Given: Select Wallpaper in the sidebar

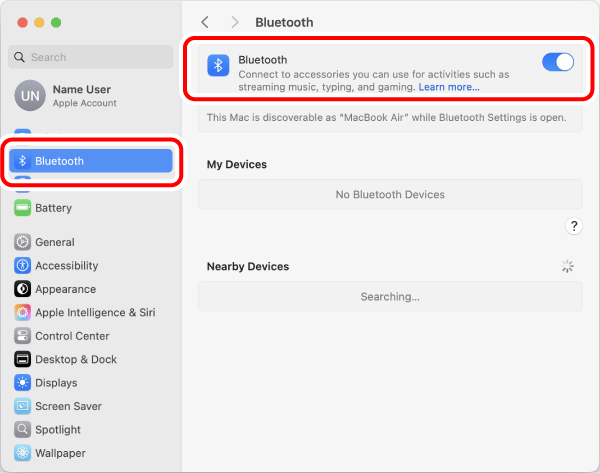Looking at the screenshot, I should 59,453.
